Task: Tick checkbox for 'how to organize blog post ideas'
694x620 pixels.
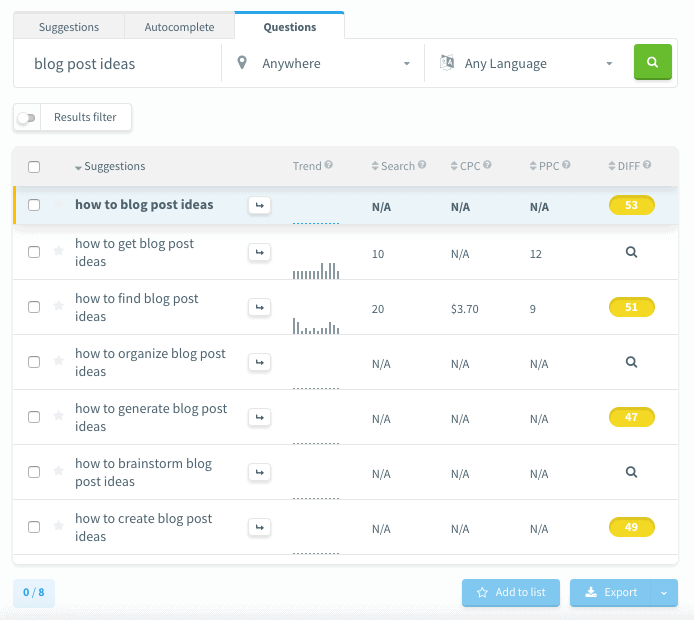Action: [x=34, y=362]
